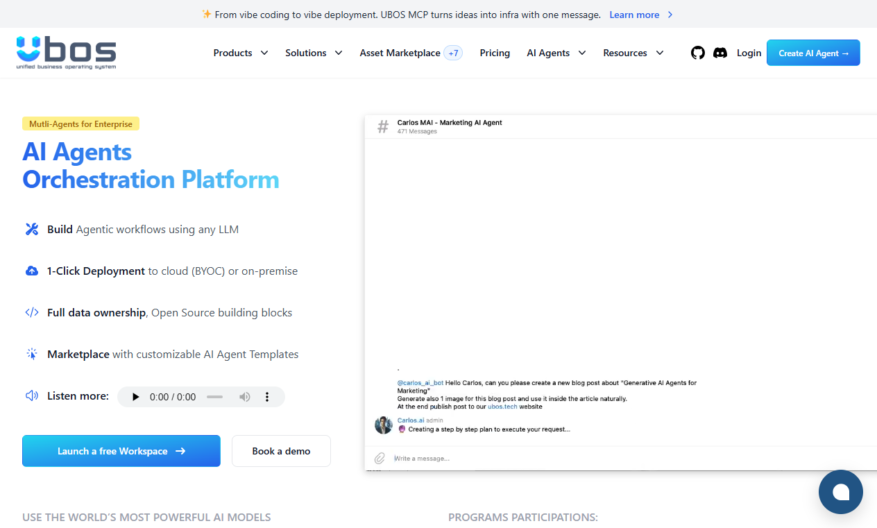Click the code brackets icon
This screenshot has width=877, height=528.
pyautogui.click(x=32, y=312)
